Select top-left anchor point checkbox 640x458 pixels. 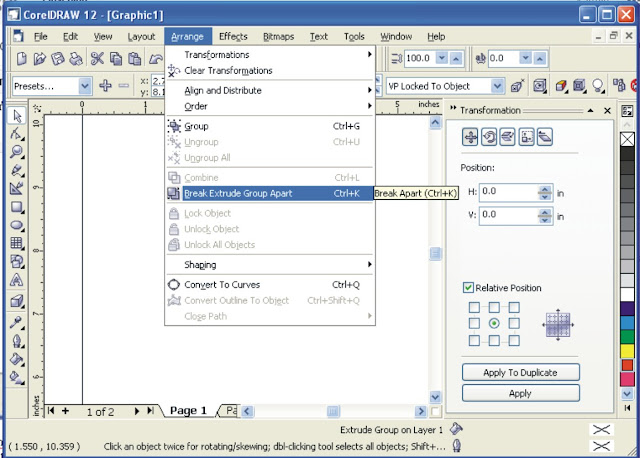click(474, 307)
